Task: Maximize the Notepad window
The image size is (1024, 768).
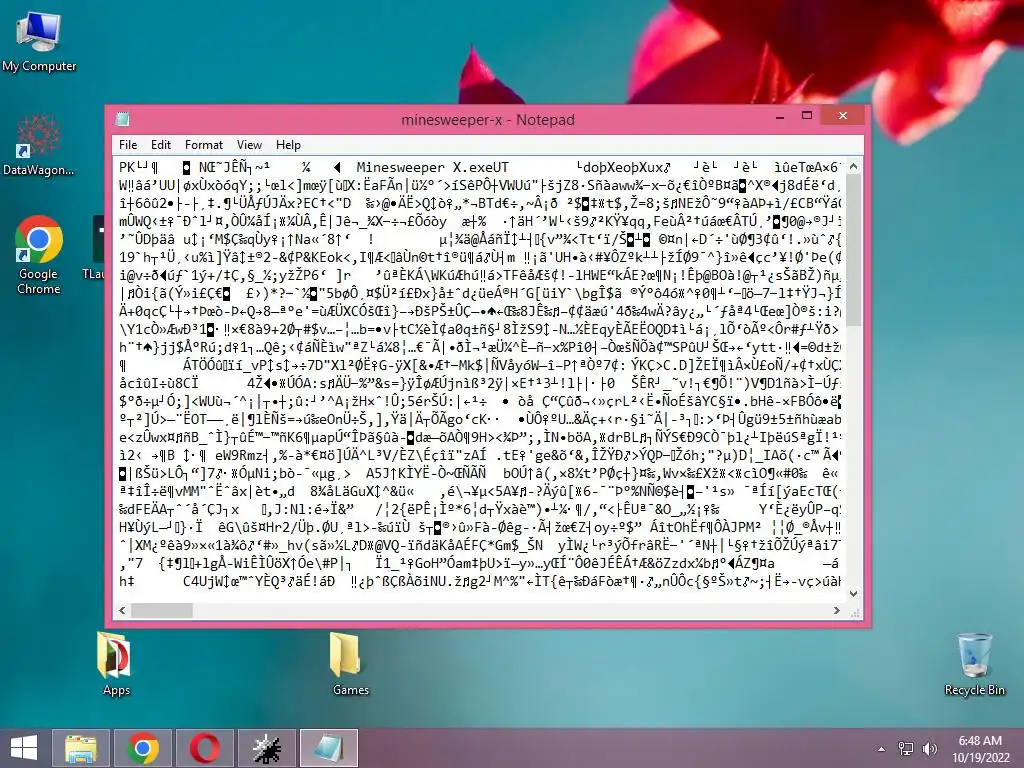Action: (x=807, y=116)
